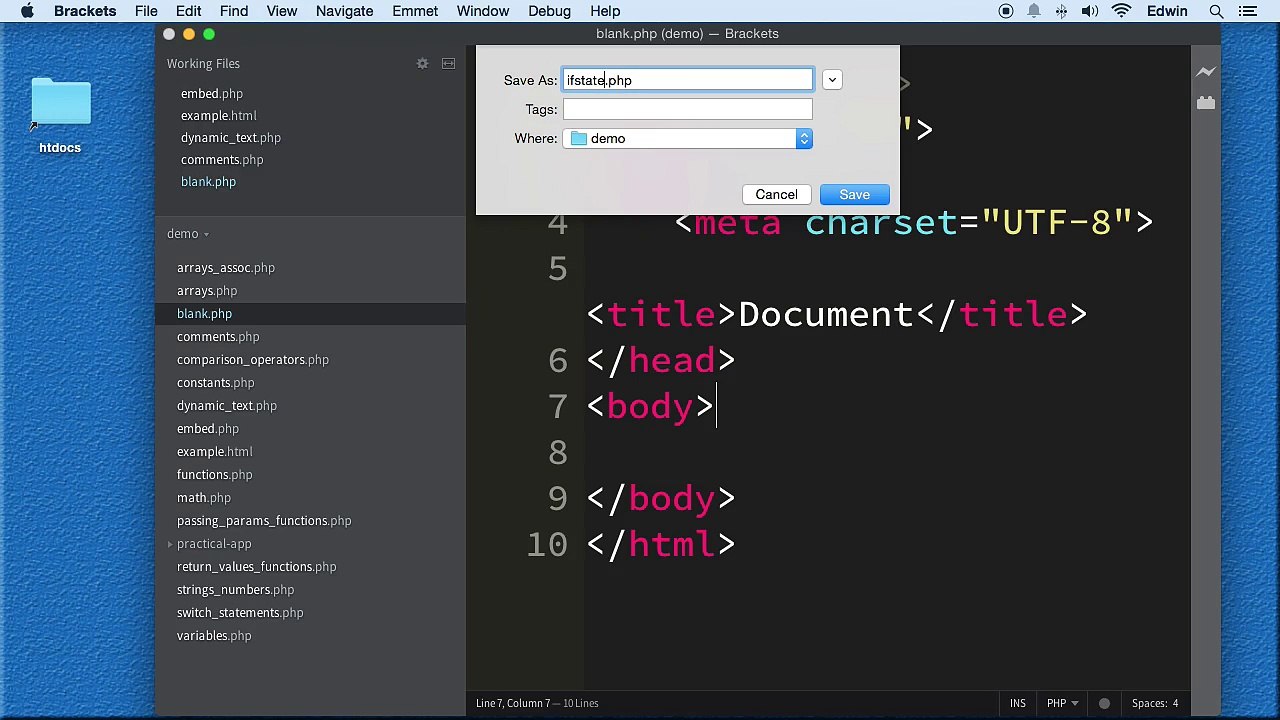Toggle Spaces indentation setting in status bar

tap(1154, 703)
